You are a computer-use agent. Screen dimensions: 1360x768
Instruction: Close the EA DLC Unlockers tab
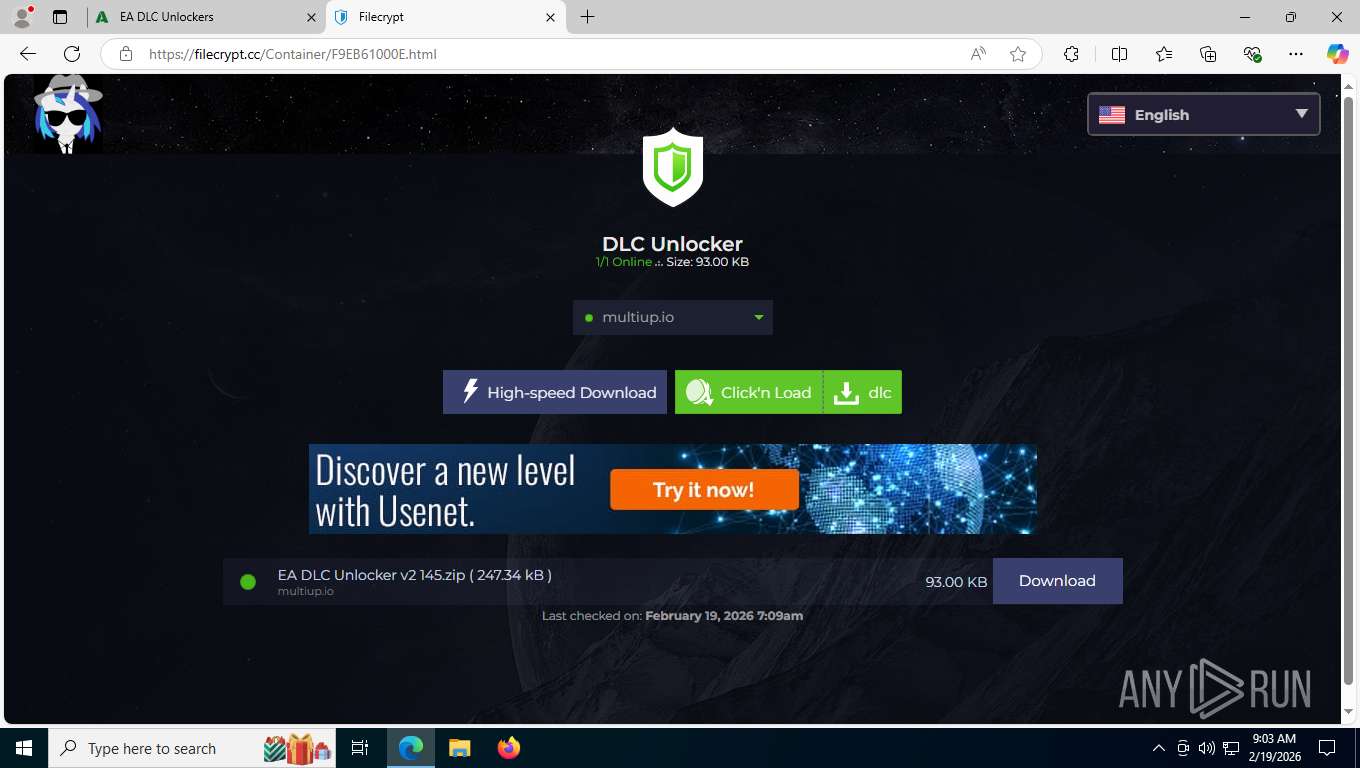click(x=311, y=17)
